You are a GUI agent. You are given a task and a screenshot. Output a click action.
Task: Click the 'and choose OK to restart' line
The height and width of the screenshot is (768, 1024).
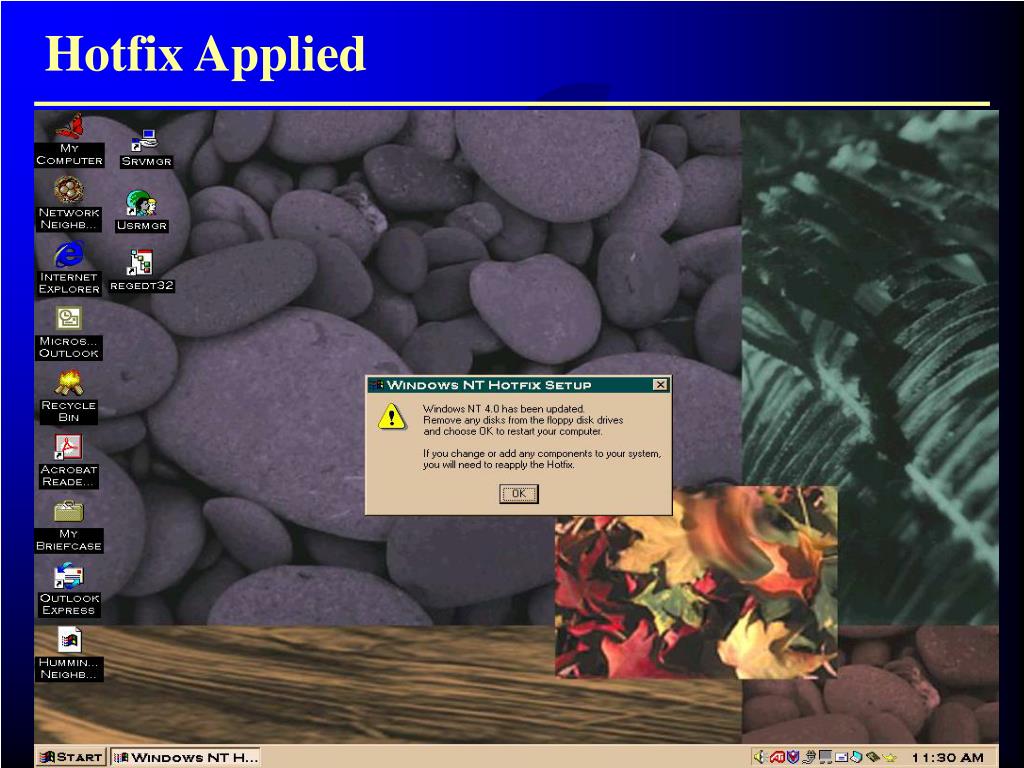pyautogui.click(x=513, y=431)
